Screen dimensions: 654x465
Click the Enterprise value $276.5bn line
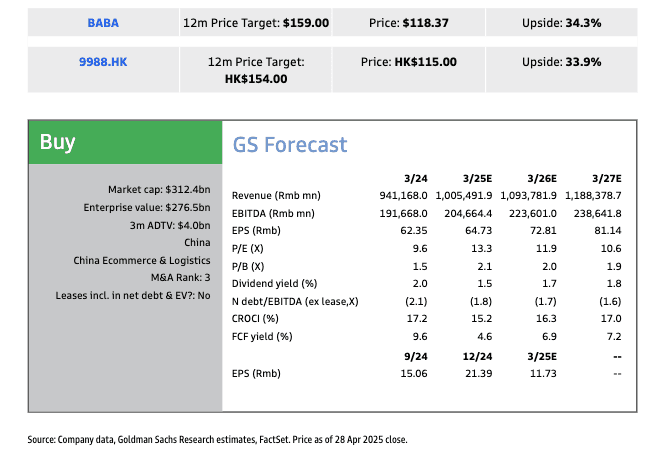tap(147, 207)
